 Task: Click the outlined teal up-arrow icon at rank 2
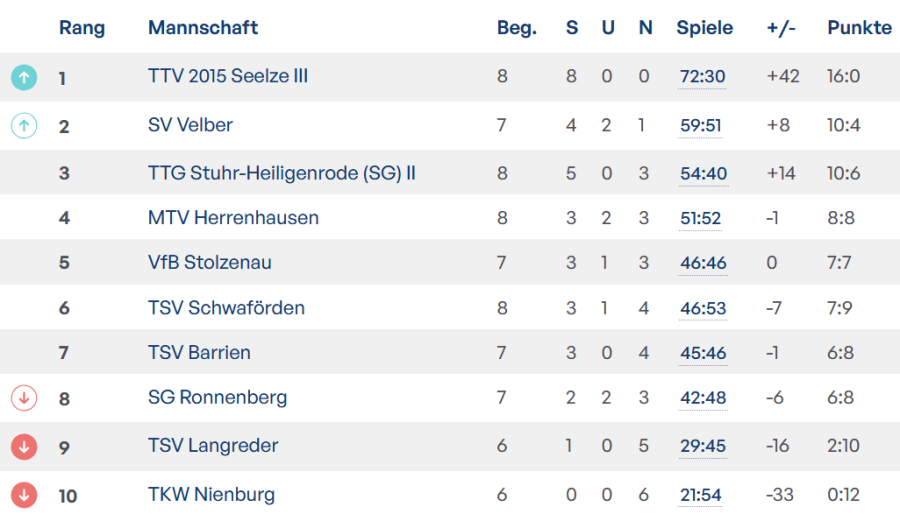click(24, 125)
